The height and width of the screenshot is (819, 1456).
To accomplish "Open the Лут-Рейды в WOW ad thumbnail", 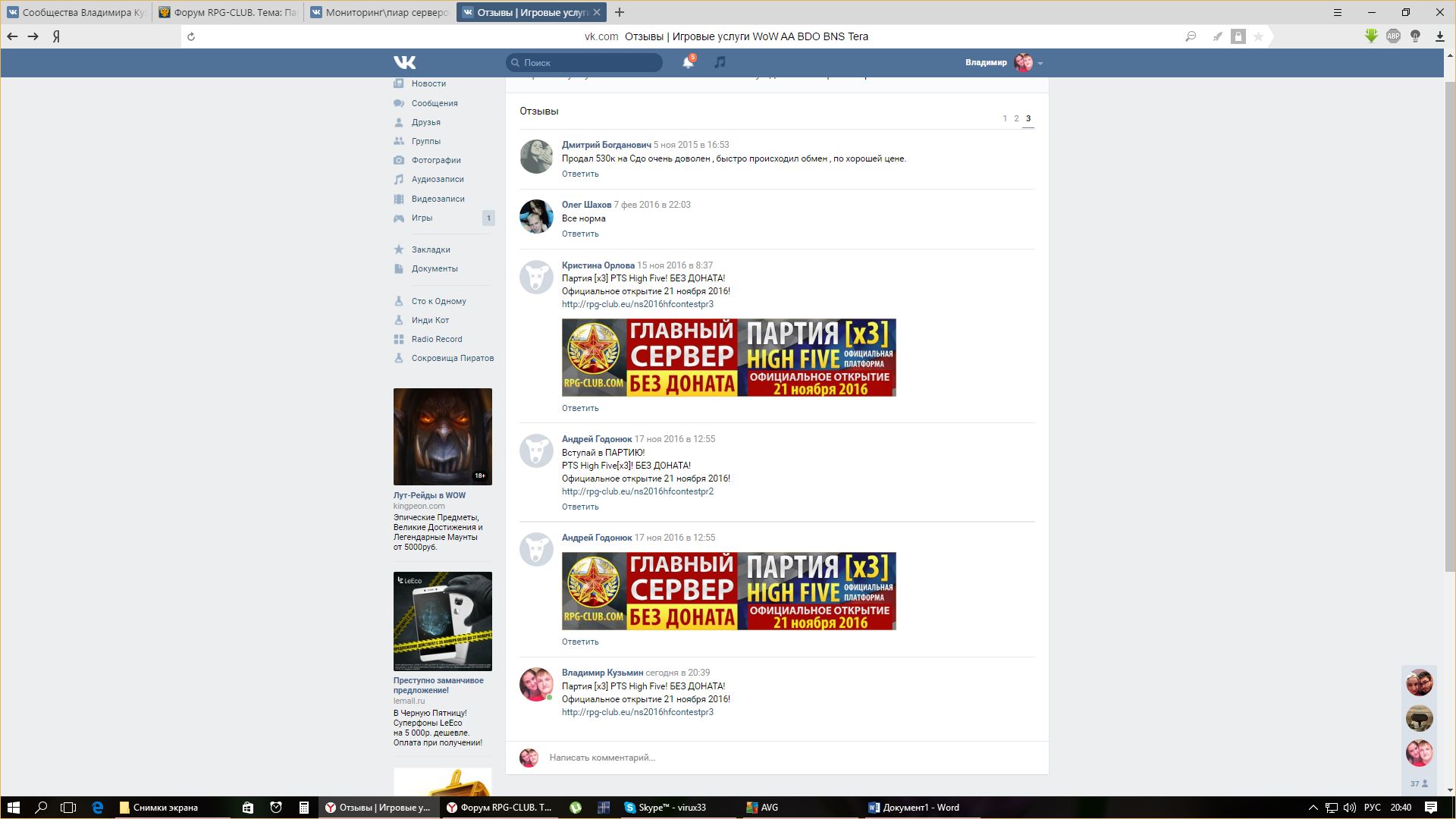I will coord(442,437).
